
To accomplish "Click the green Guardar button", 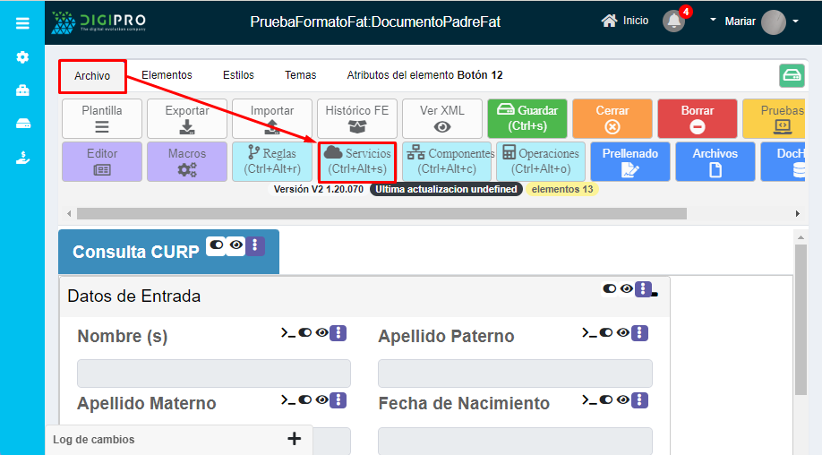I will click(x=527, y=119).
